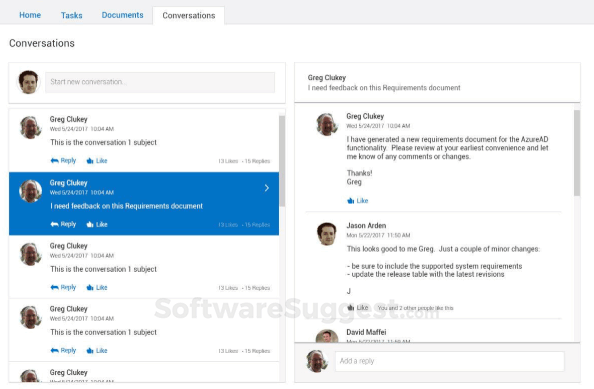594x389 pixels.
Task: Click Jason Arden's avatar in the thread
Action: point(327,234)
